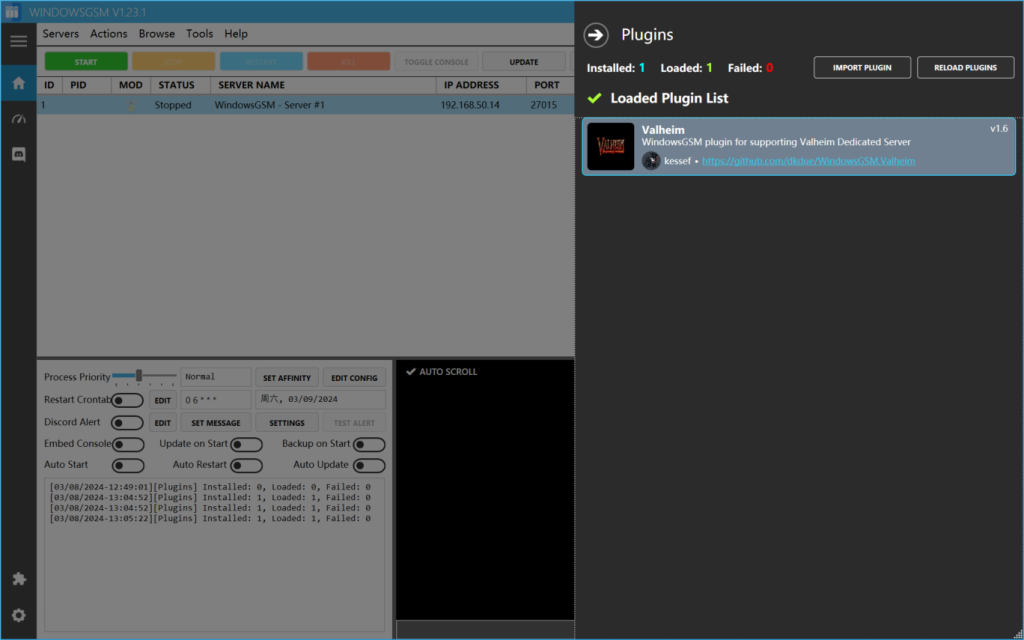Click the Import Plugin button

[861, 67]
